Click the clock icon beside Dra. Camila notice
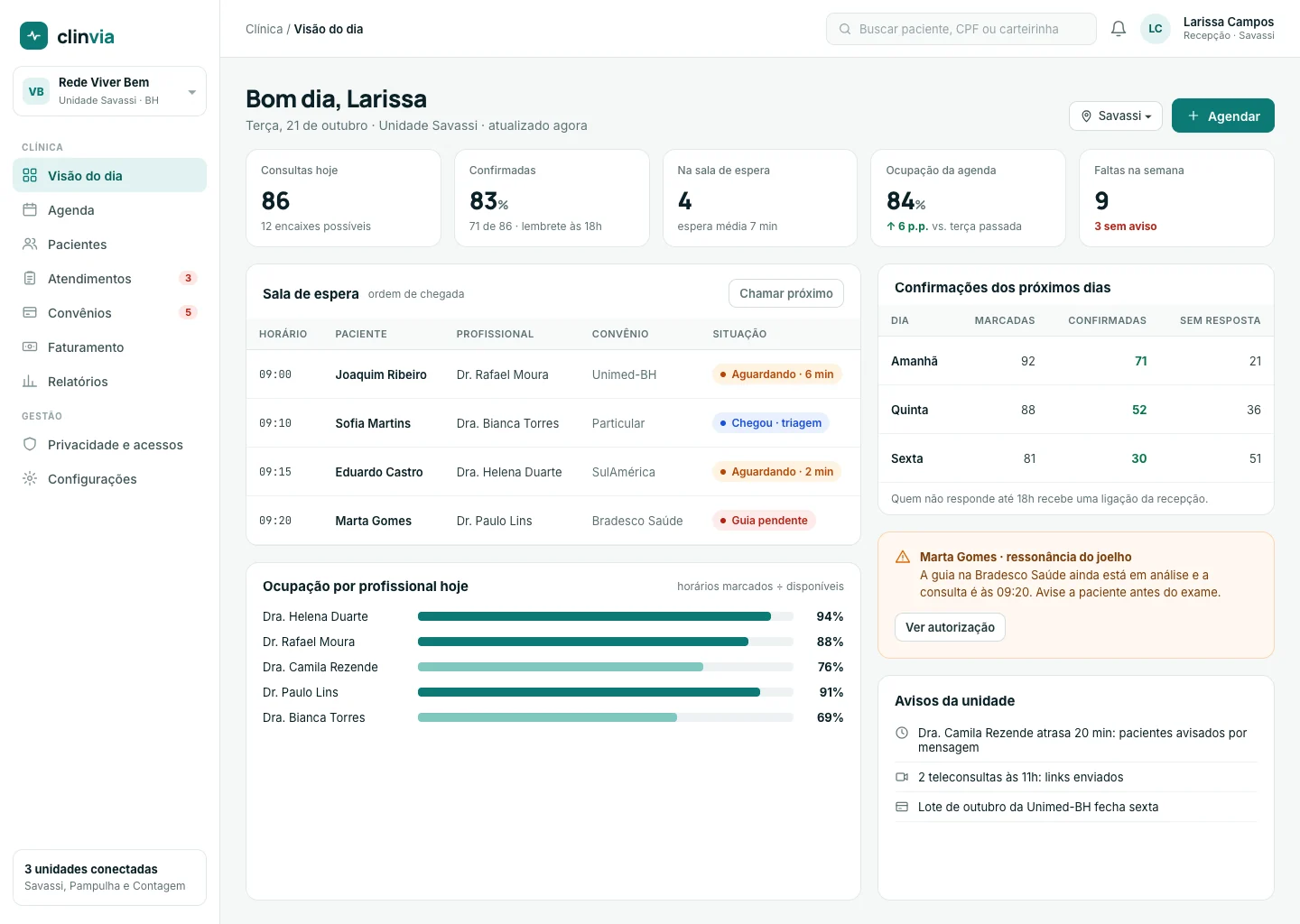The image size is (1300, 924). (x=902, y=734)
